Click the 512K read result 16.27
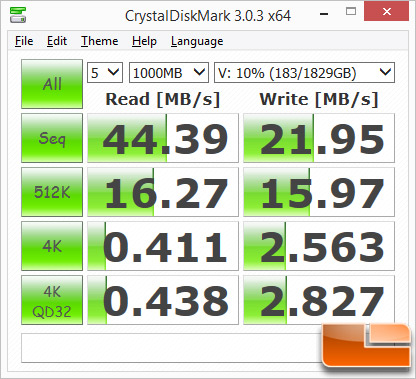Viewport: 416px width, 379px height. click(163, 192)
